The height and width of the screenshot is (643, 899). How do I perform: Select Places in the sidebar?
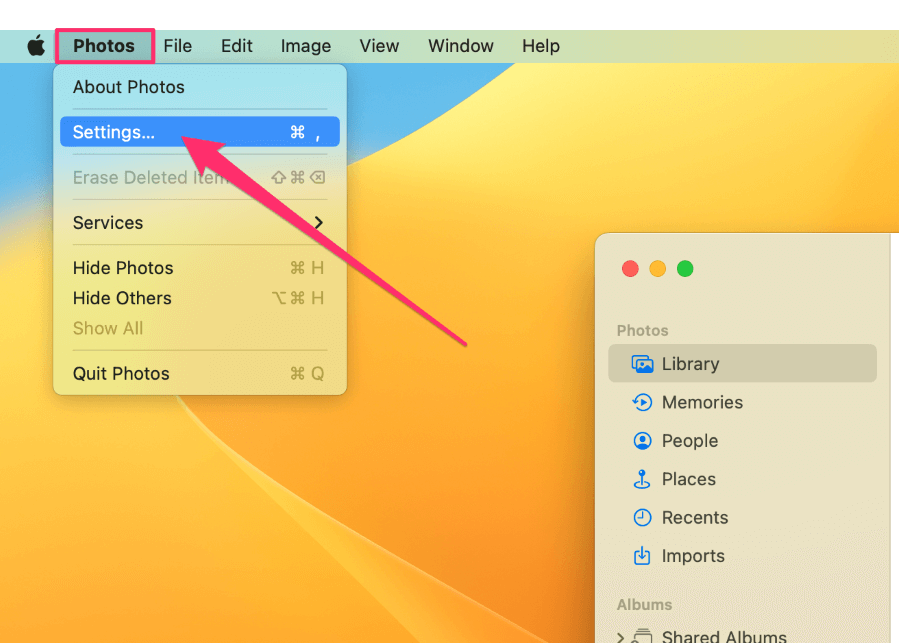click(742, 479)
